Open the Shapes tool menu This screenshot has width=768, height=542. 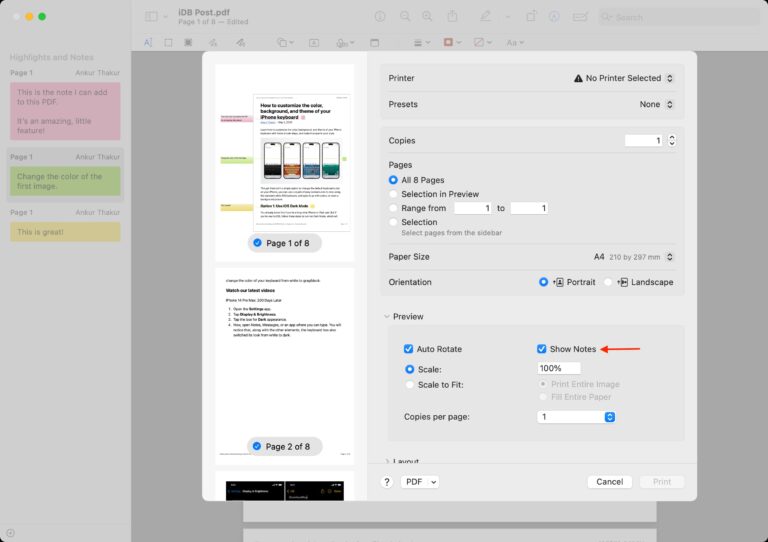pos(285,43)
